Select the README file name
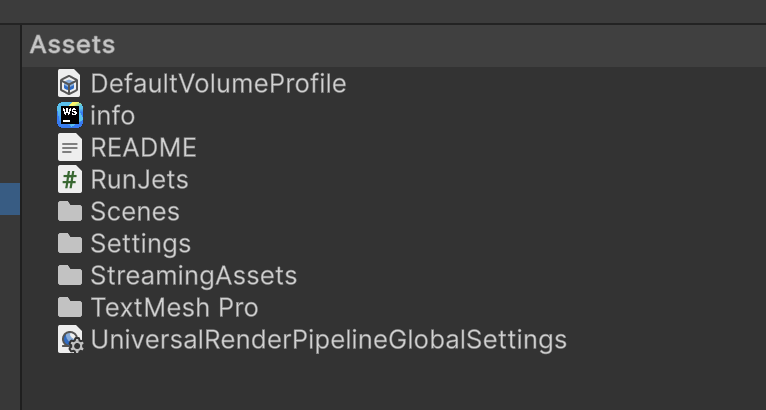 (143, 148)
